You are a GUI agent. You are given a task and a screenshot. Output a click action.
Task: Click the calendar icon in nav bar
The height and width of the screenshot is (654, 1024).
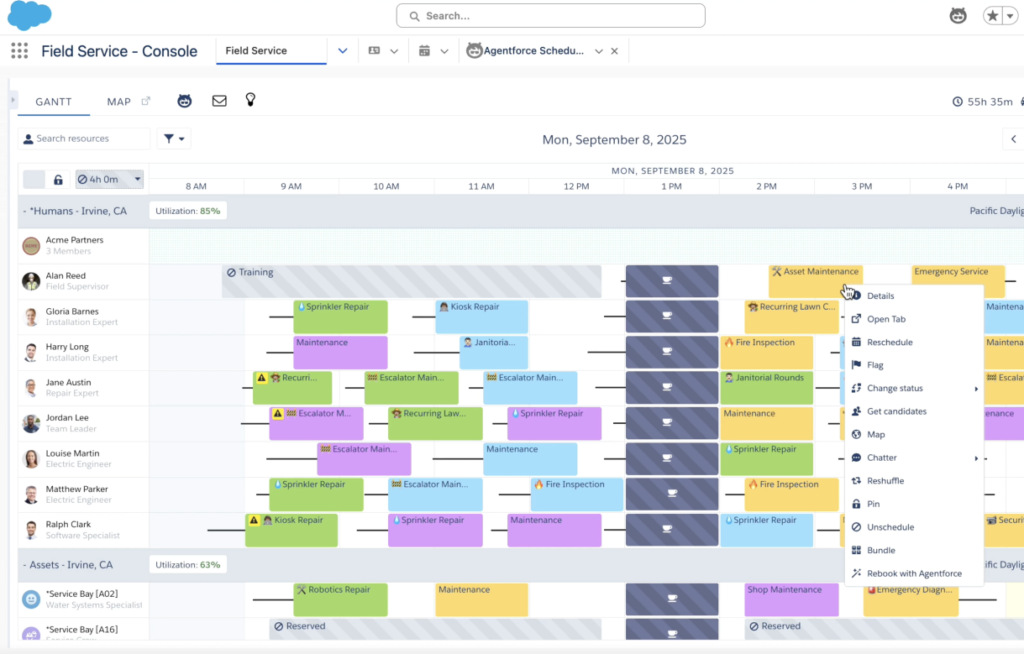click(x=424, y=51)
